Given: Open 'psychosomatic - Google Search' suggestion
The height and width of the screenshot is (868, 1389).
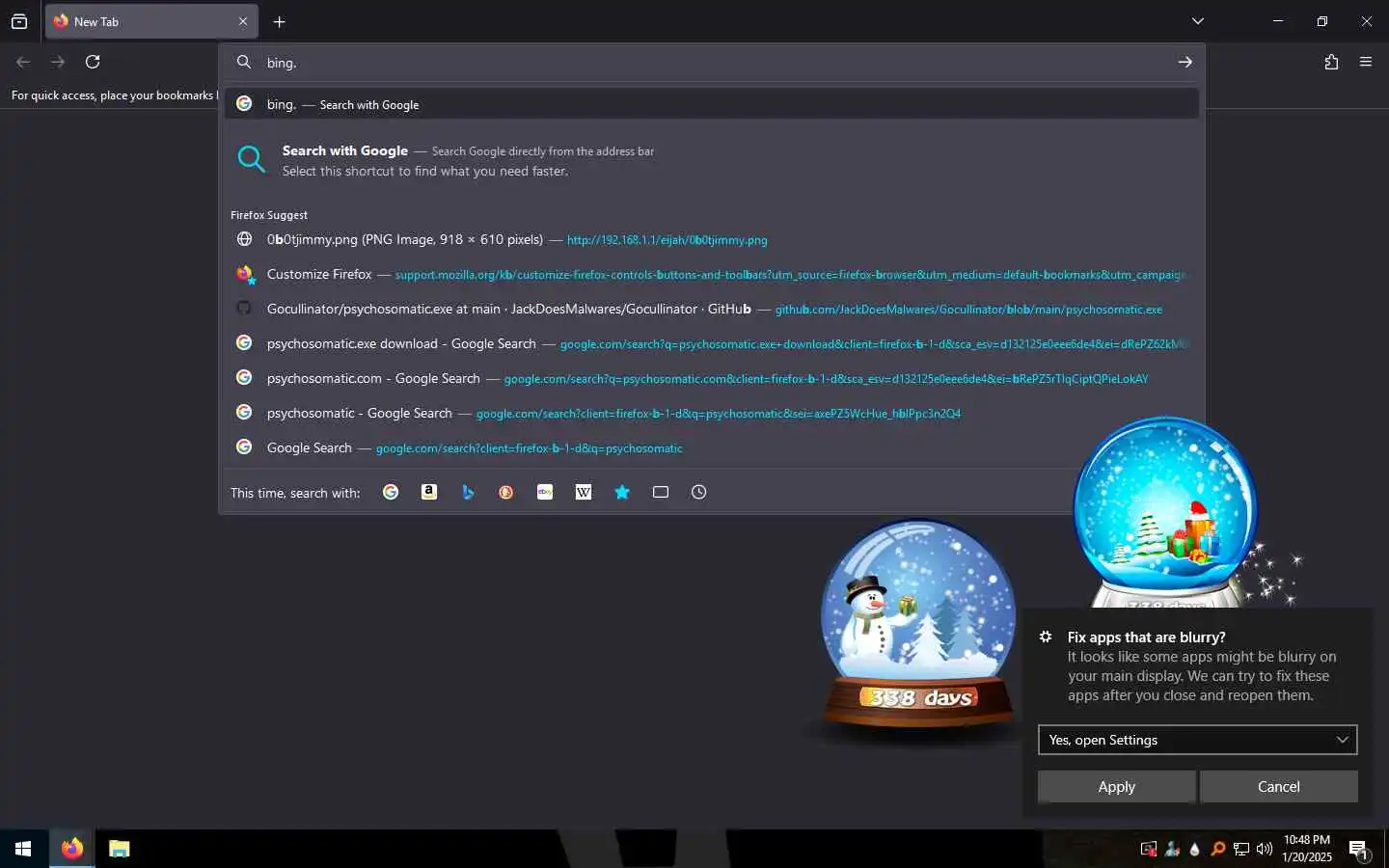Looking at the screenshot, I should coord(712,413).
